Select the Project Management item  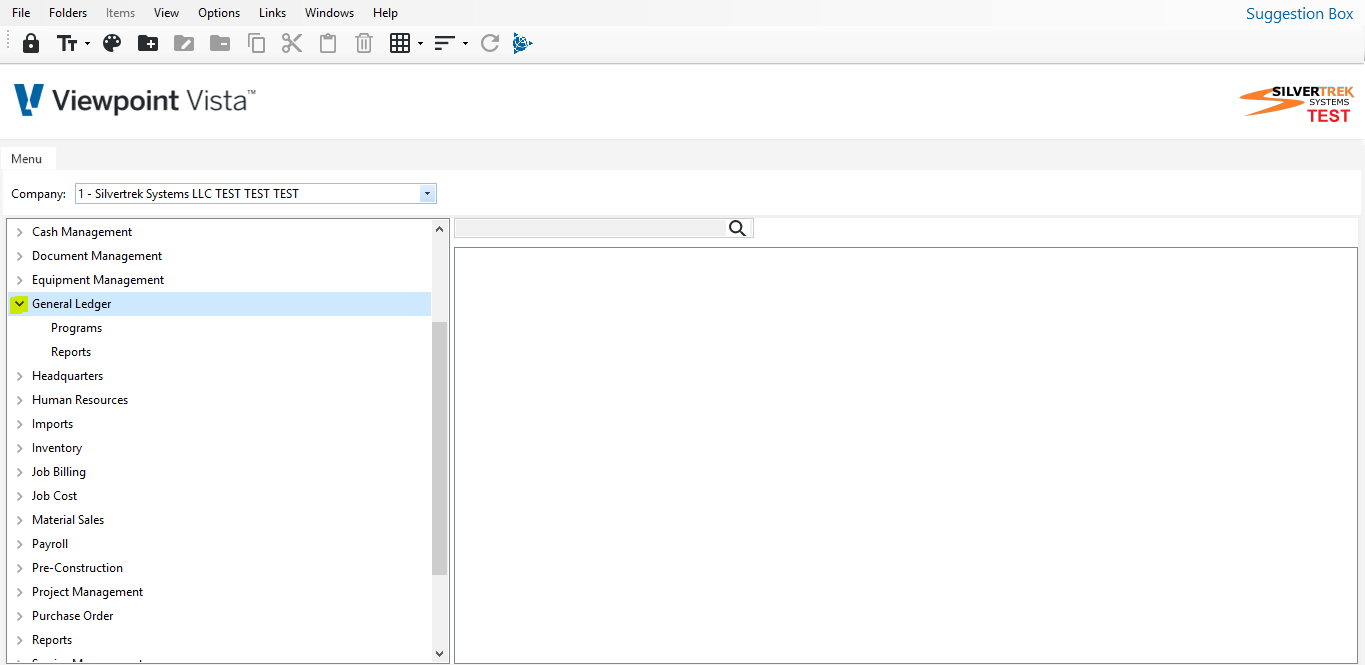[87, 592]
